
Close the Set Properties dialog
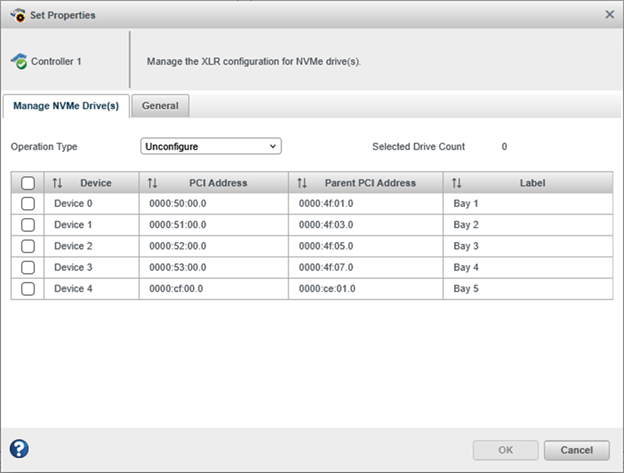(610, 15)
